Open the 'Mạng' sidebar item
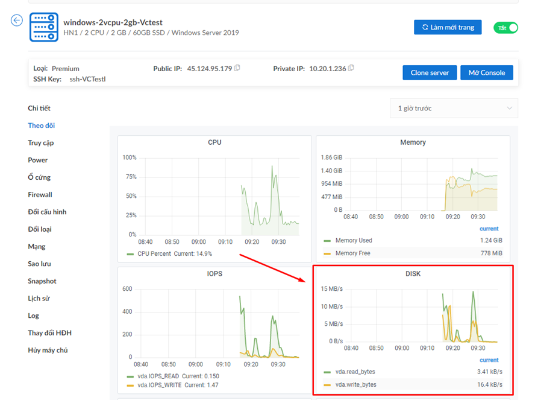535x400 pixels. tap(36, 246)
